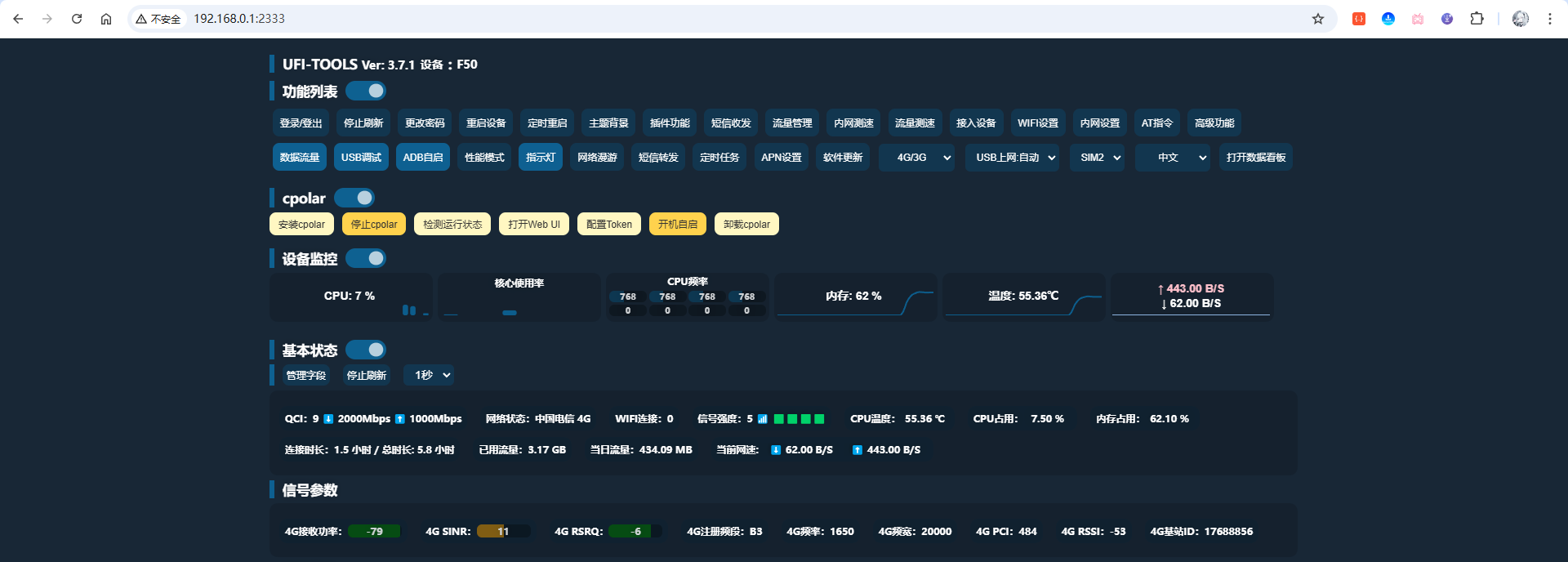Open the 短信收发 function
The height and width of the screenshot is (562, 1568).
tap(730, 123)
